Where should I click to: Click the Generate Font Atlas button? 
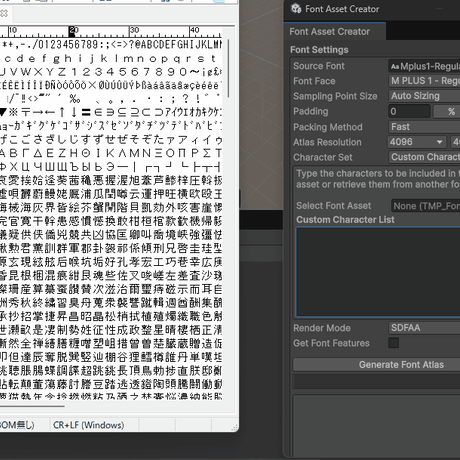point(377,365)
